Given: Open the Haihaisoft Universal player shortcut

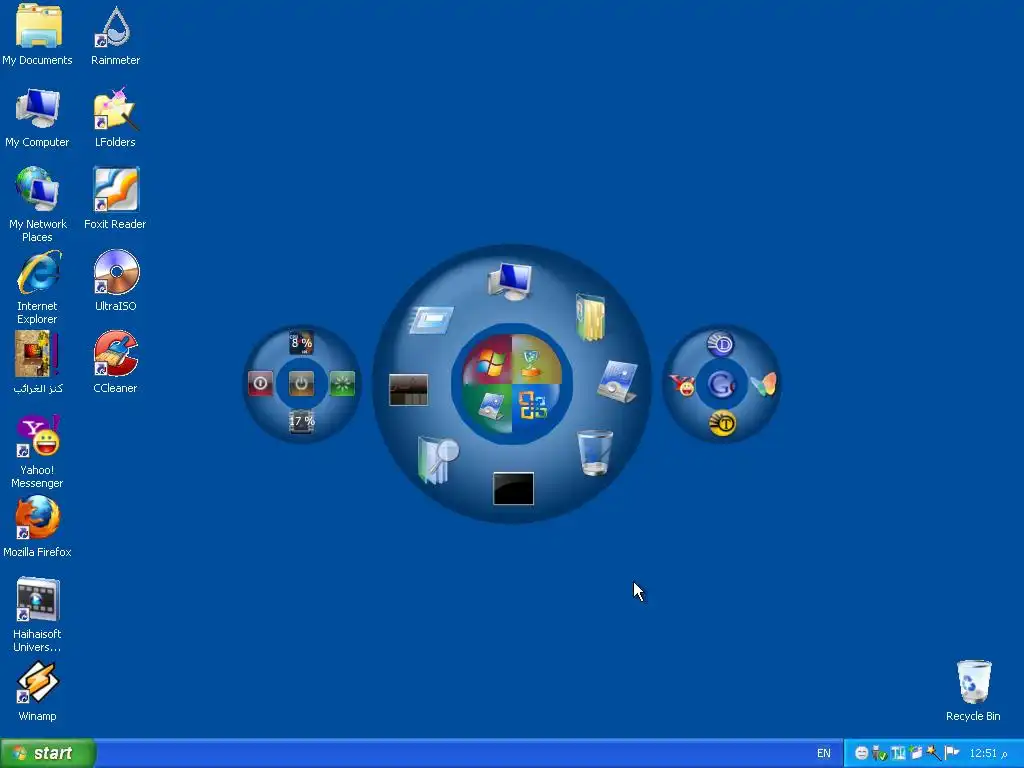Looking at the screenshot, I should (37, 615).
